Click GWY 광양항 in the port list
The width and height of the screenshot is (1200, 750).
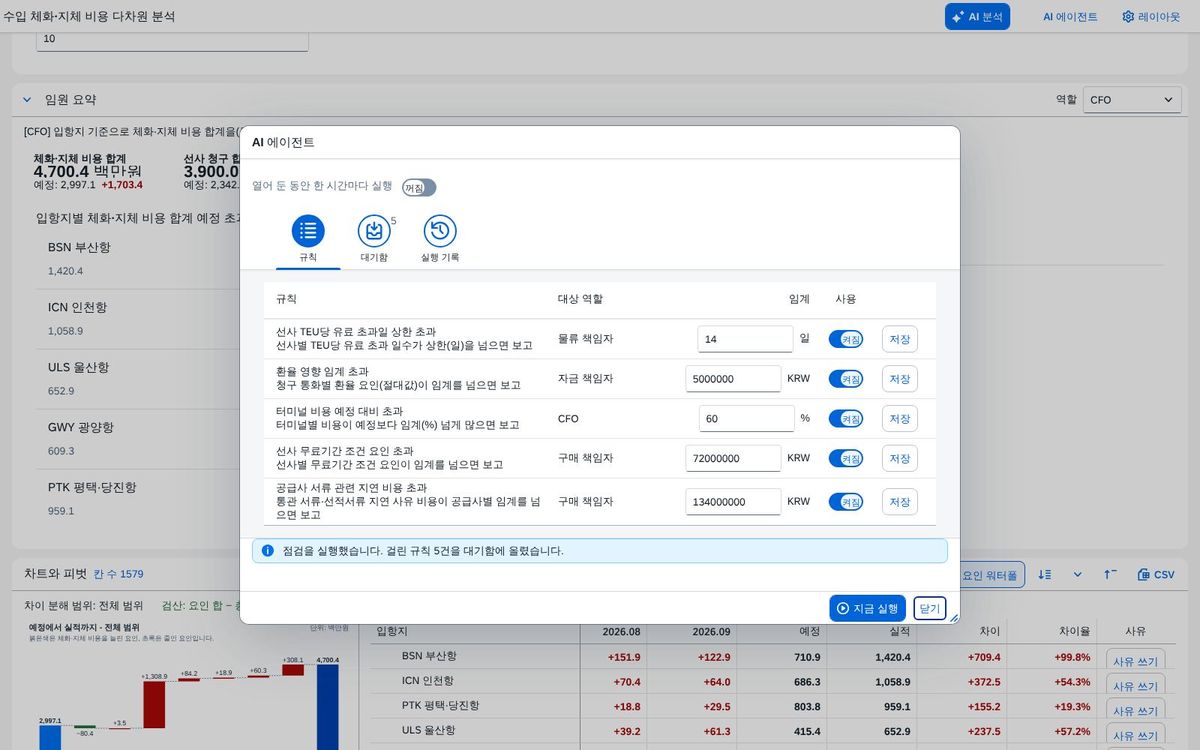pyautogui.click(x=81, y=427)
